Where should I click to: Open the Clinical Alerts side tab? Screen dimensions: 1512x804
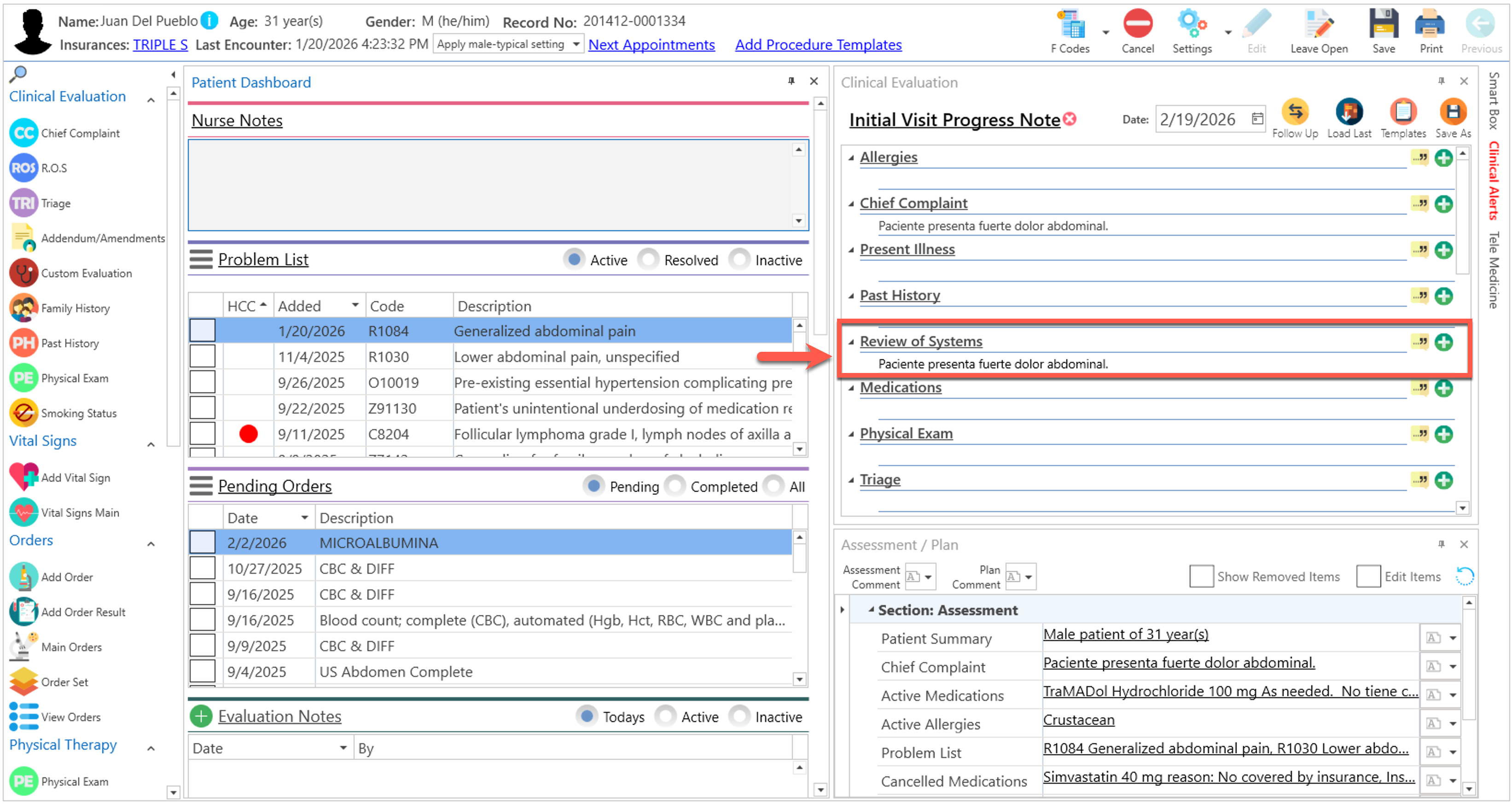click(1494, 180)
